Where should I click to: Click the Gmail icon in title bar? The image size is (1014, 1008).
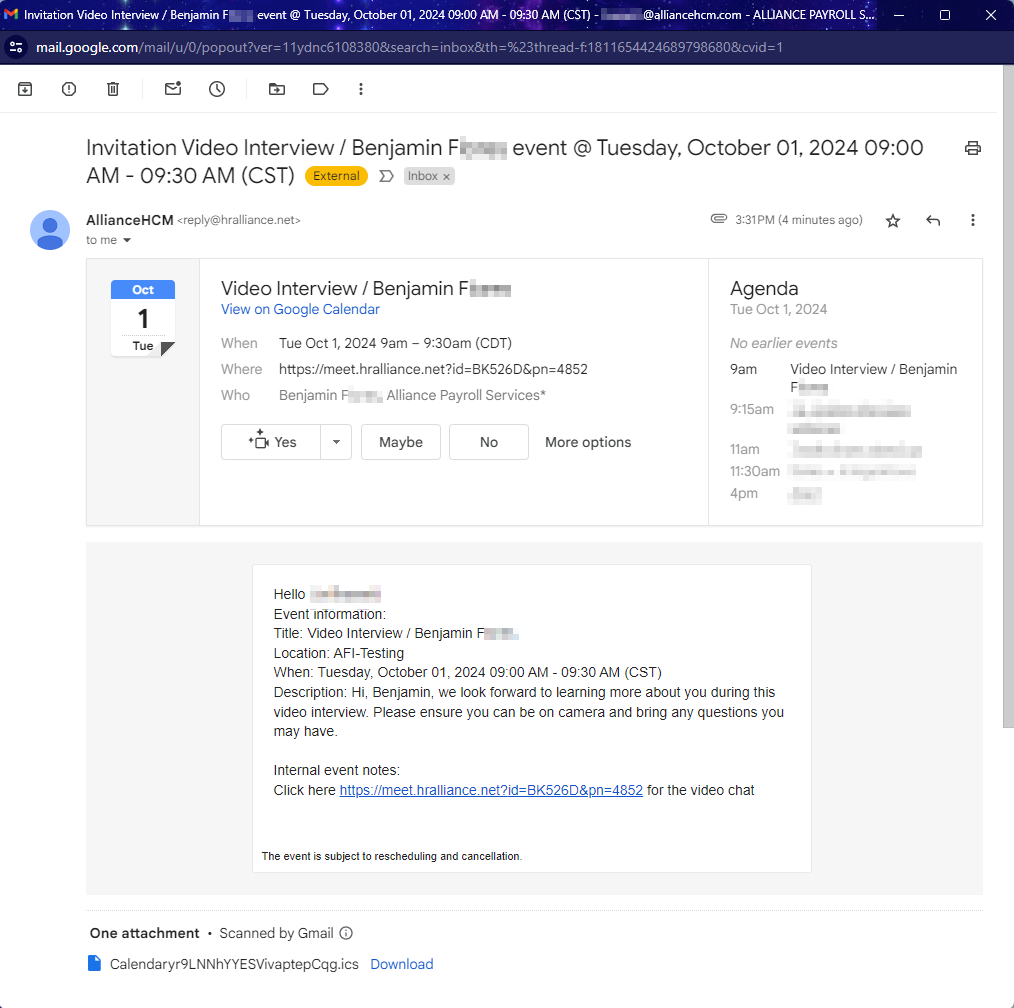click(11, 14)
